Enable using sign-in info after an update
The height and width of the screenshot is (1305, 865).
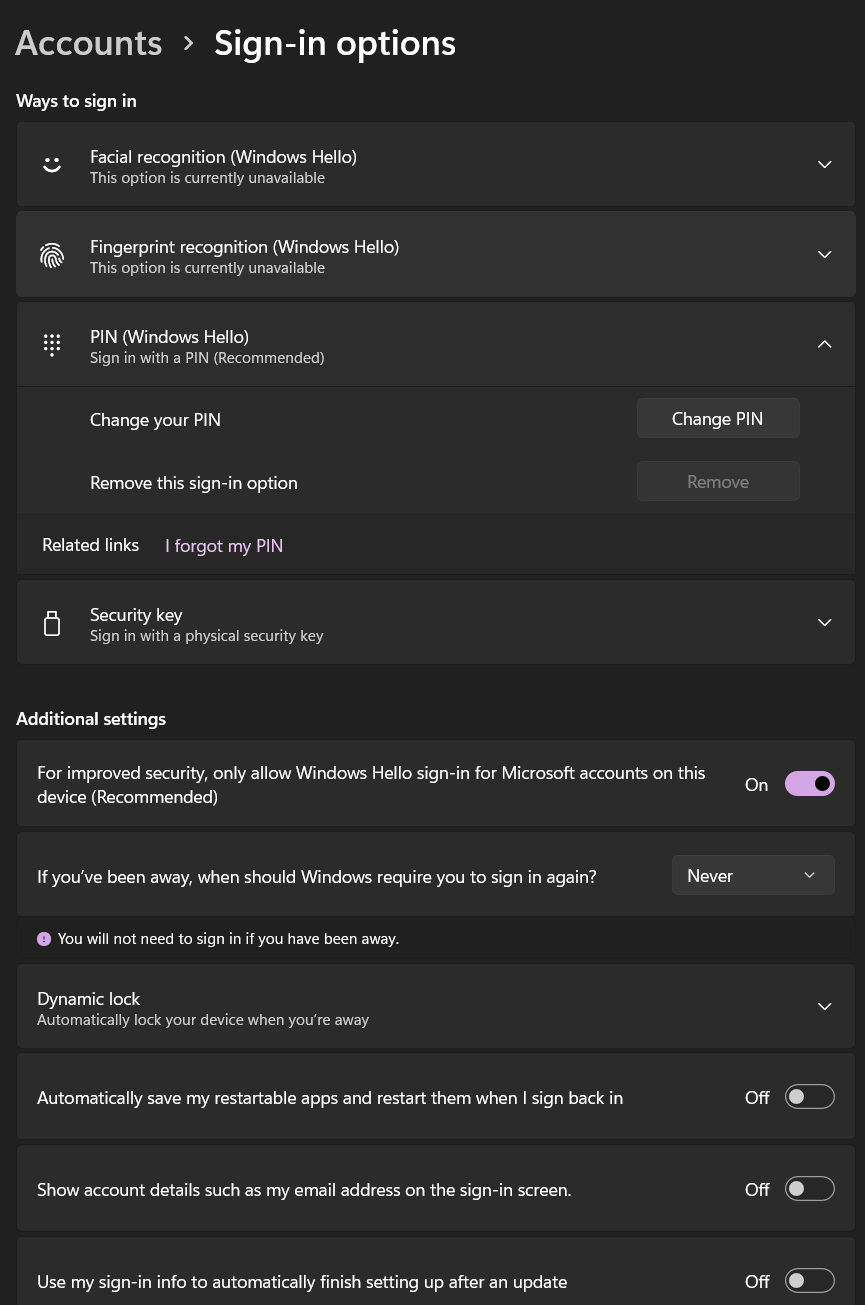[x=809, y=1280]
